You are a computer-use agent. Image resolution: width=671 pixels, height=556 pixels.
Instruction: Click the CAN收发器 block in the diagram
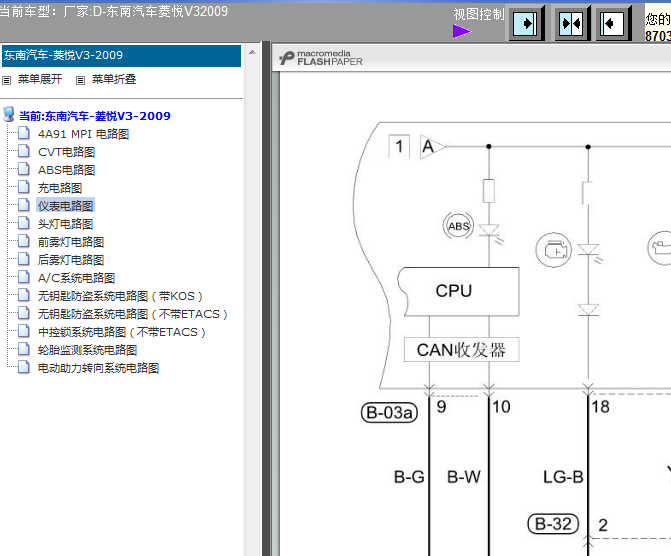(461, 349)
